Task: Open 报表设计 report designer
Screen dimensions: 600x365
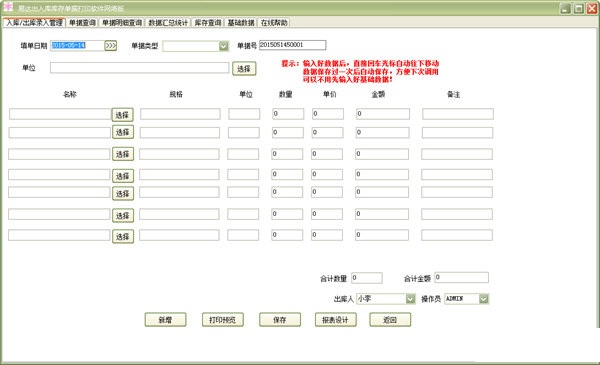Action: tap(336, 320)
